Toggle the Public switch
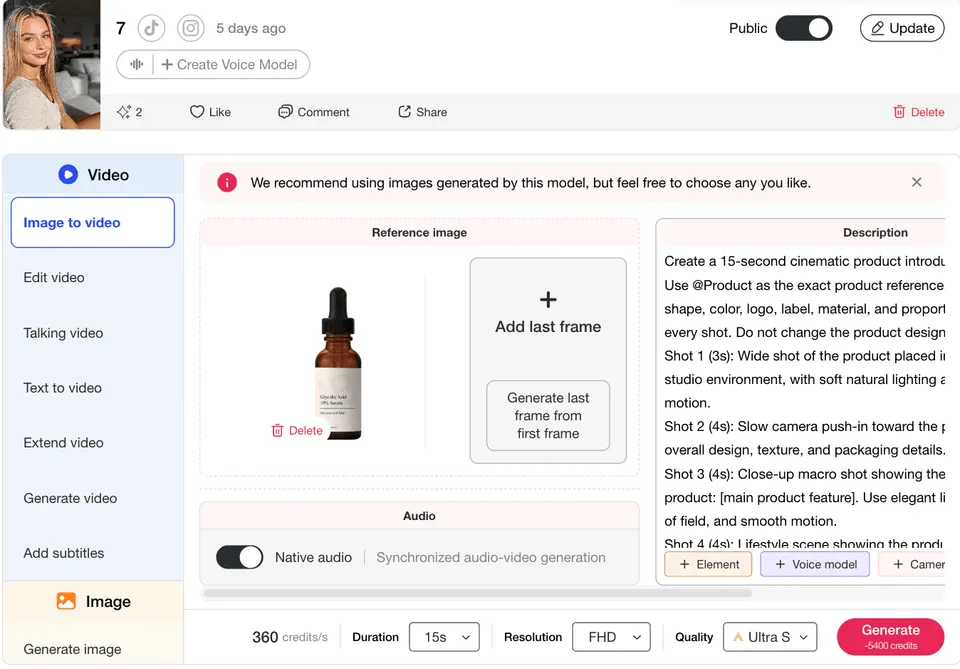960x669 pixels. 803,28
